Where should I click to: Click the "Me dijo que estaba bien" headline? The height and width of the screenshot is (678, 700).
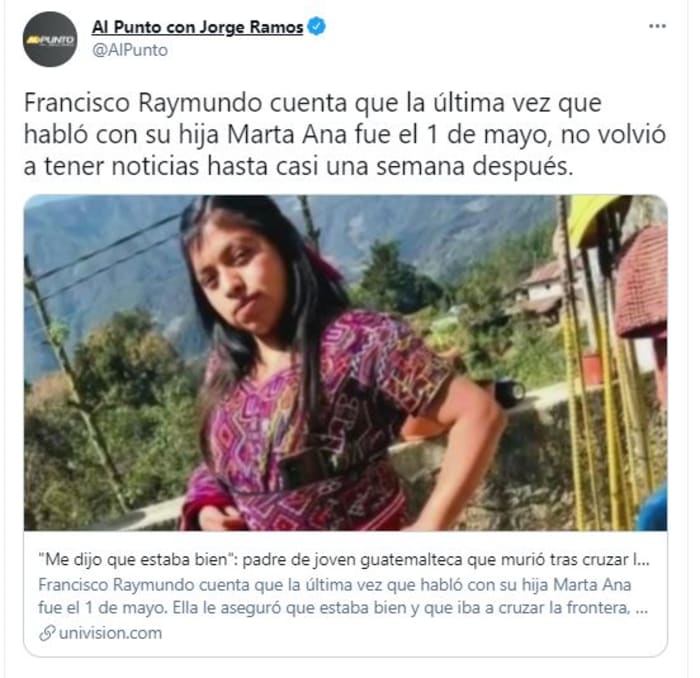point(344,560)
